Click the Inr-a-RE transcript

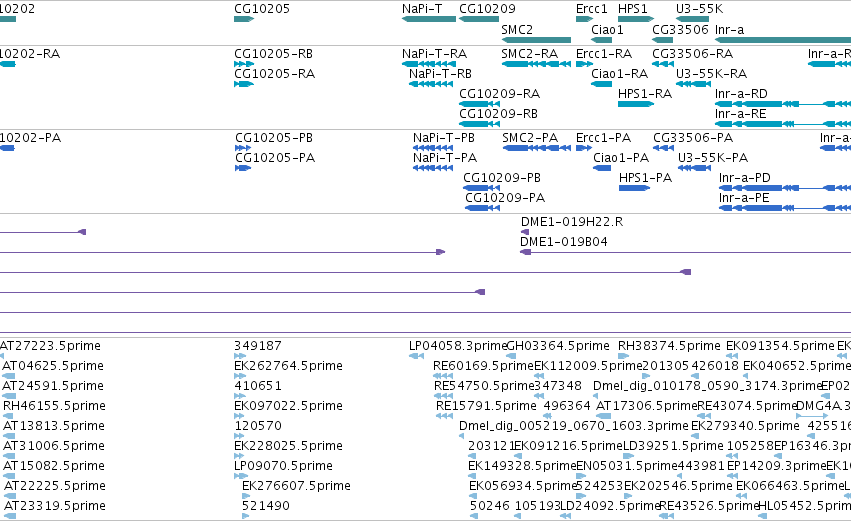pyautogui.click(x=783, y=124)
